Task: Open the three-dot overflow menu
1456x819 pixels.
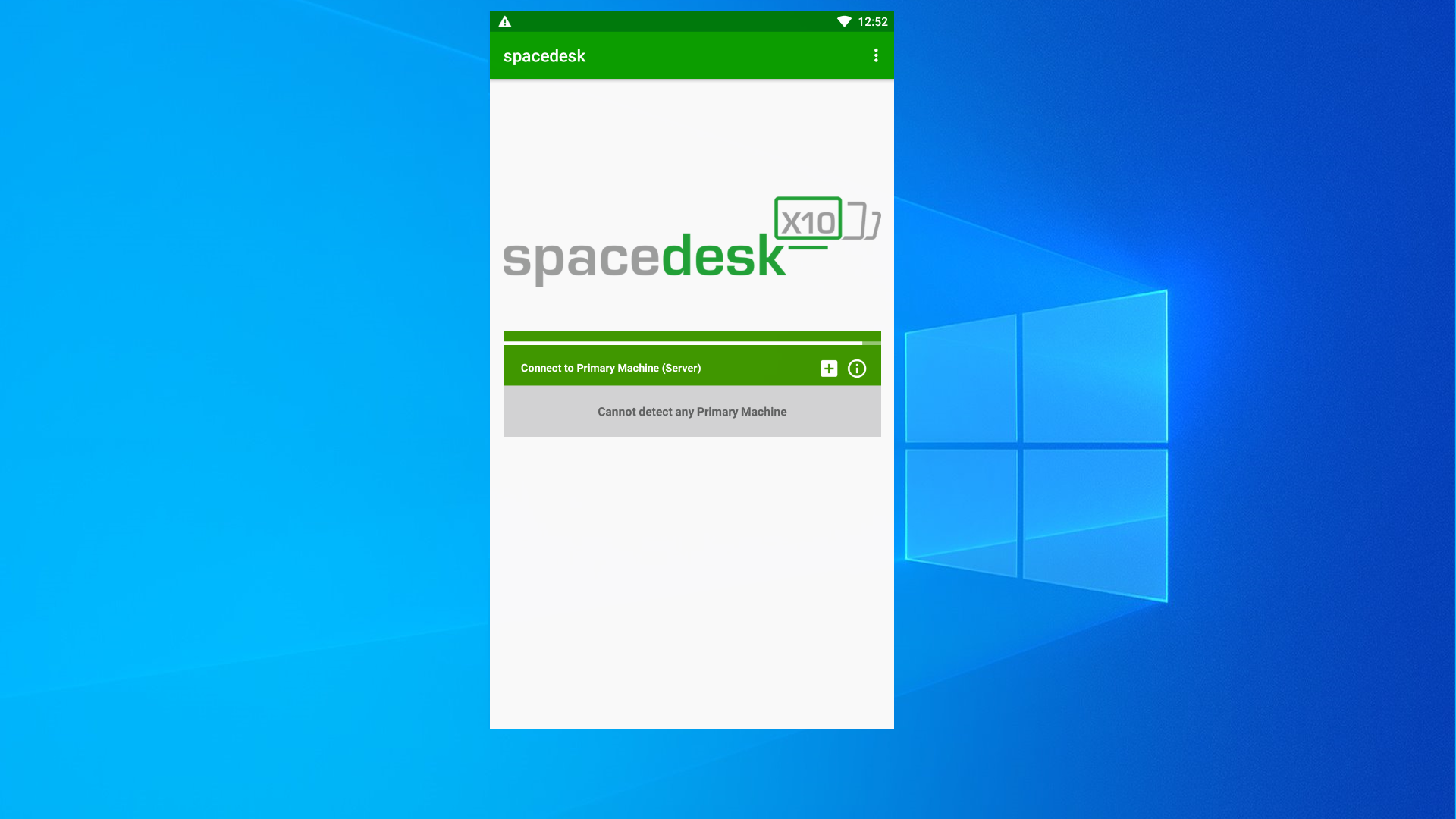Action: point(876,55)
